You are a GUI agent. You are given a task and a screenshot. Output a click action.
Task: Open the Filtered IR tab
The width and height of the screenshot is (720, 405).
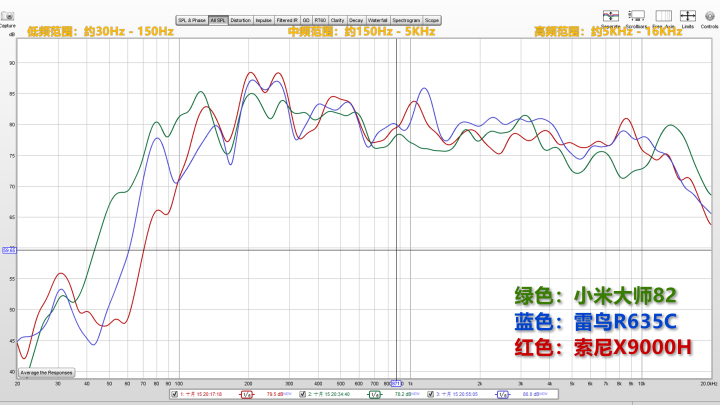click(287, 20)
